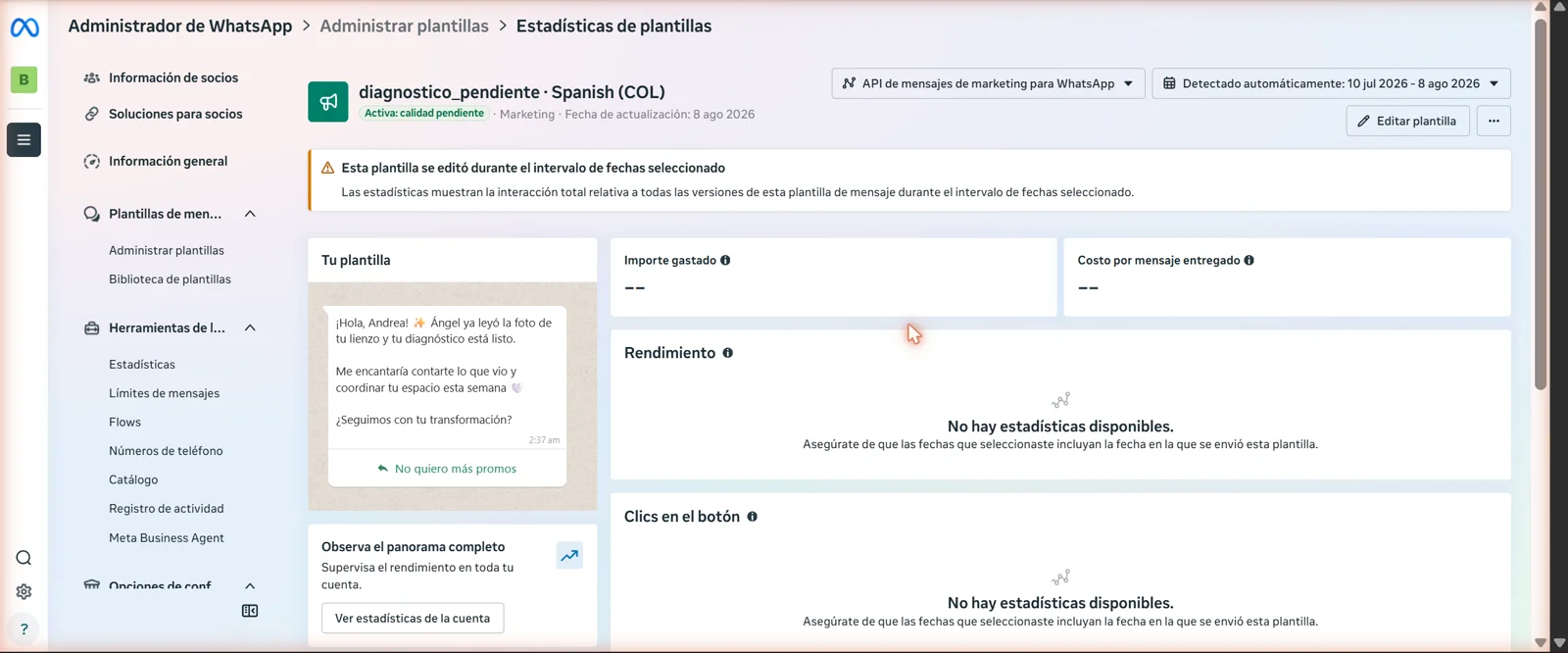The height and width of the screenshot is (653, 1568).
Task: Click the Plantillas de mensajes chat icon
Action: (x=91, y=214)
